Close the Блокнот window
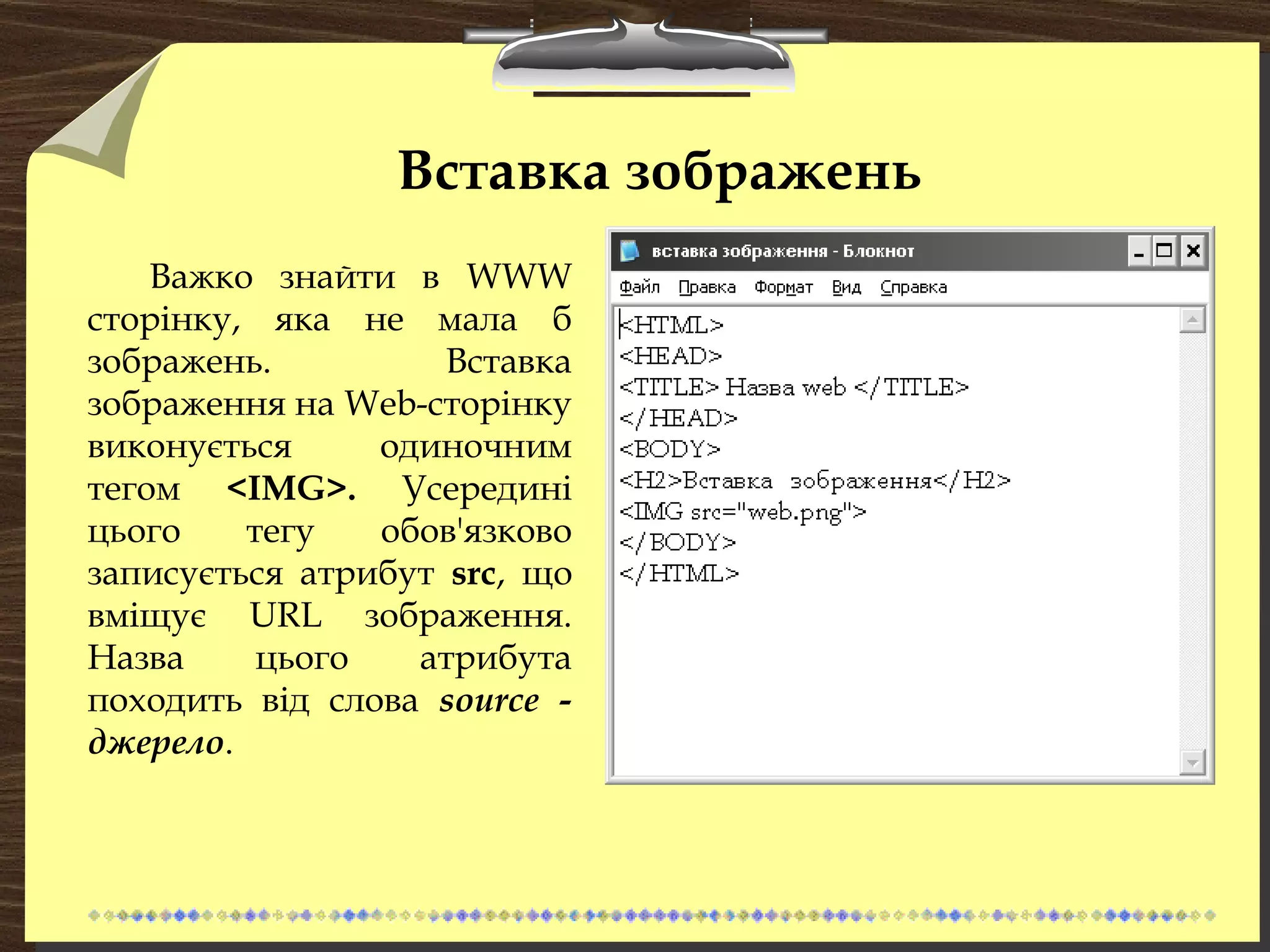 pos(1194,251)
